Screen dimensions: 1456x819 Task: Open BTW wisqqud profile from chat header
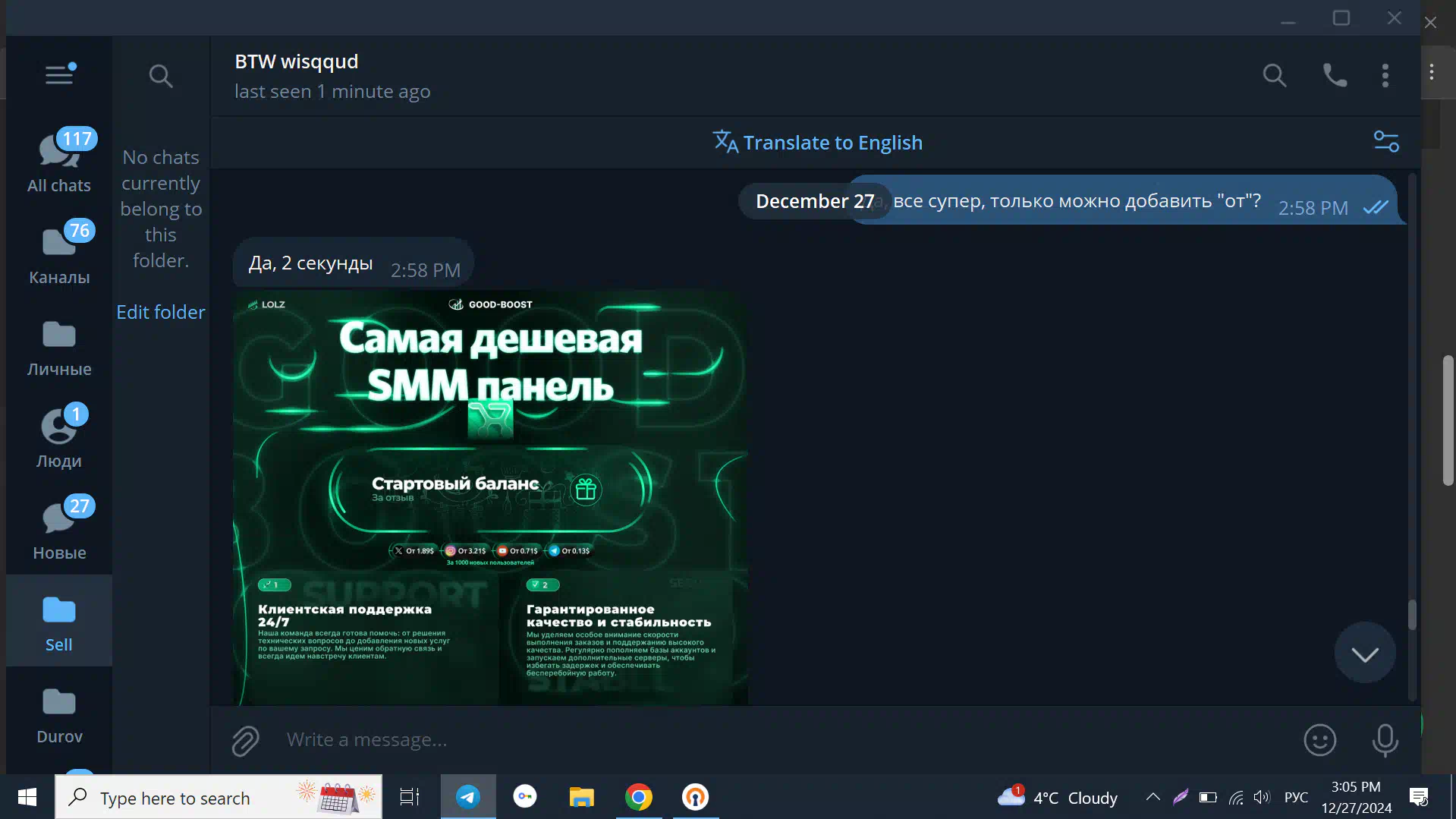(x=332, y=76)
